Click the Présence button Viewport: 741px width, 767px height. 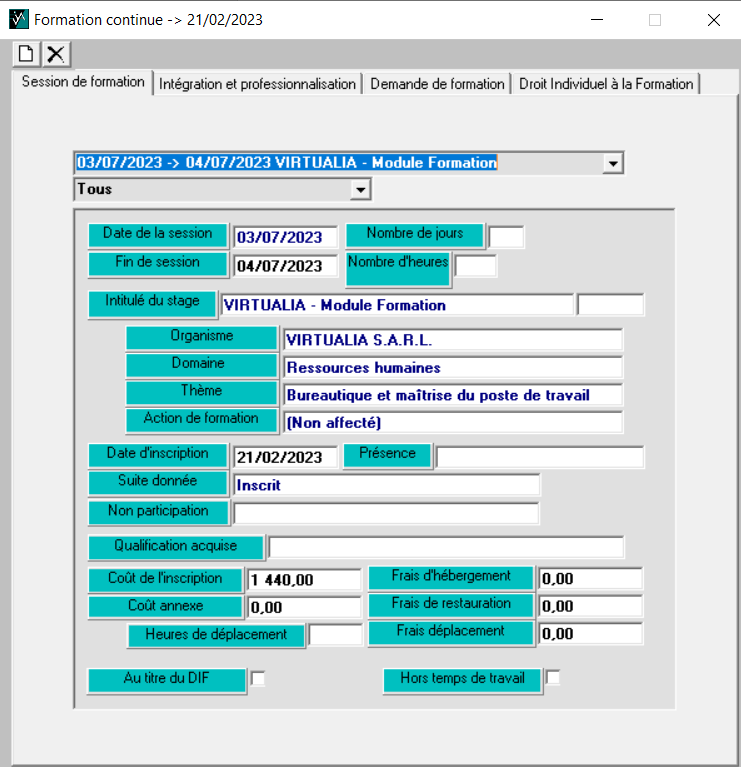(x=387, y=454)
